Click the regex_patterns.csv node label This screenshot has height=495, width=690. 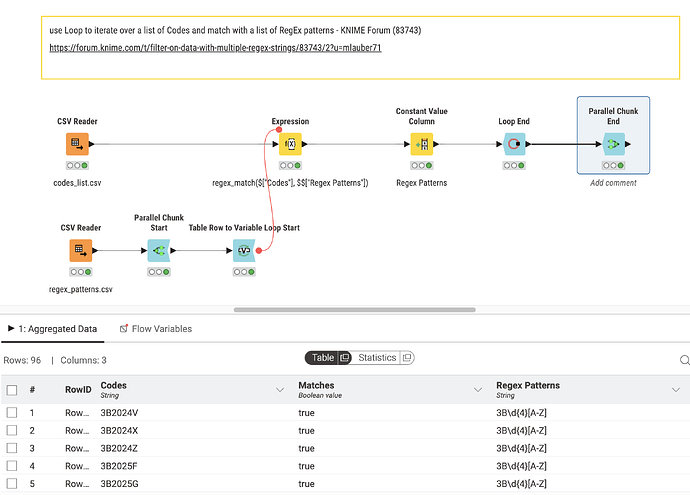(81, 289)
